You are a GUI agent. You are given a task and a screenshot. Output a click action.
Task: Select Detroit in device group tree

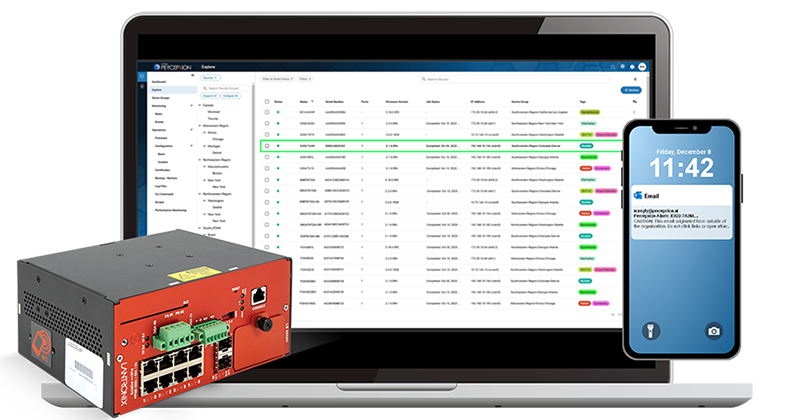pyautogui.click(x=217, y=153)
